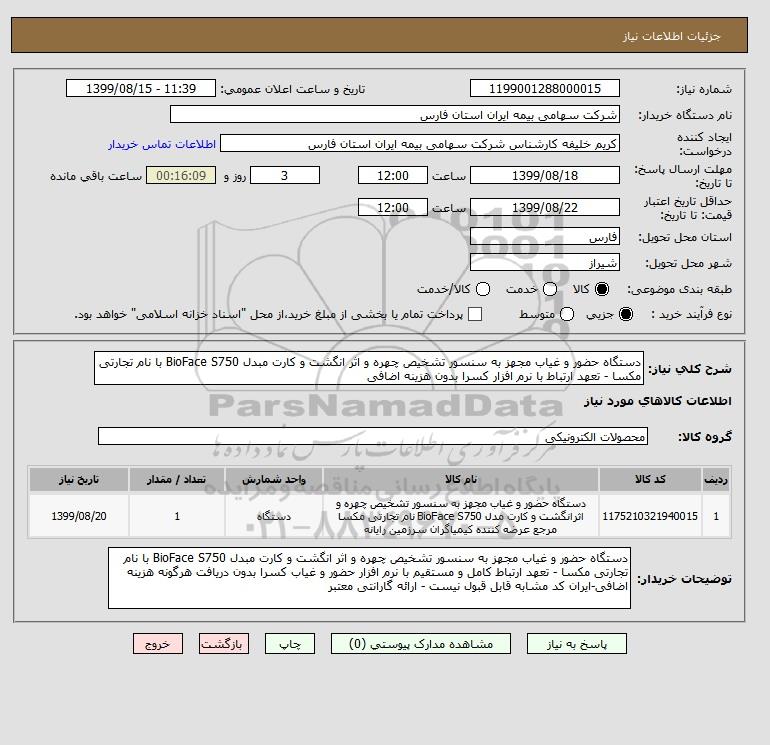Click the need number field 1199001288000015

545,88
